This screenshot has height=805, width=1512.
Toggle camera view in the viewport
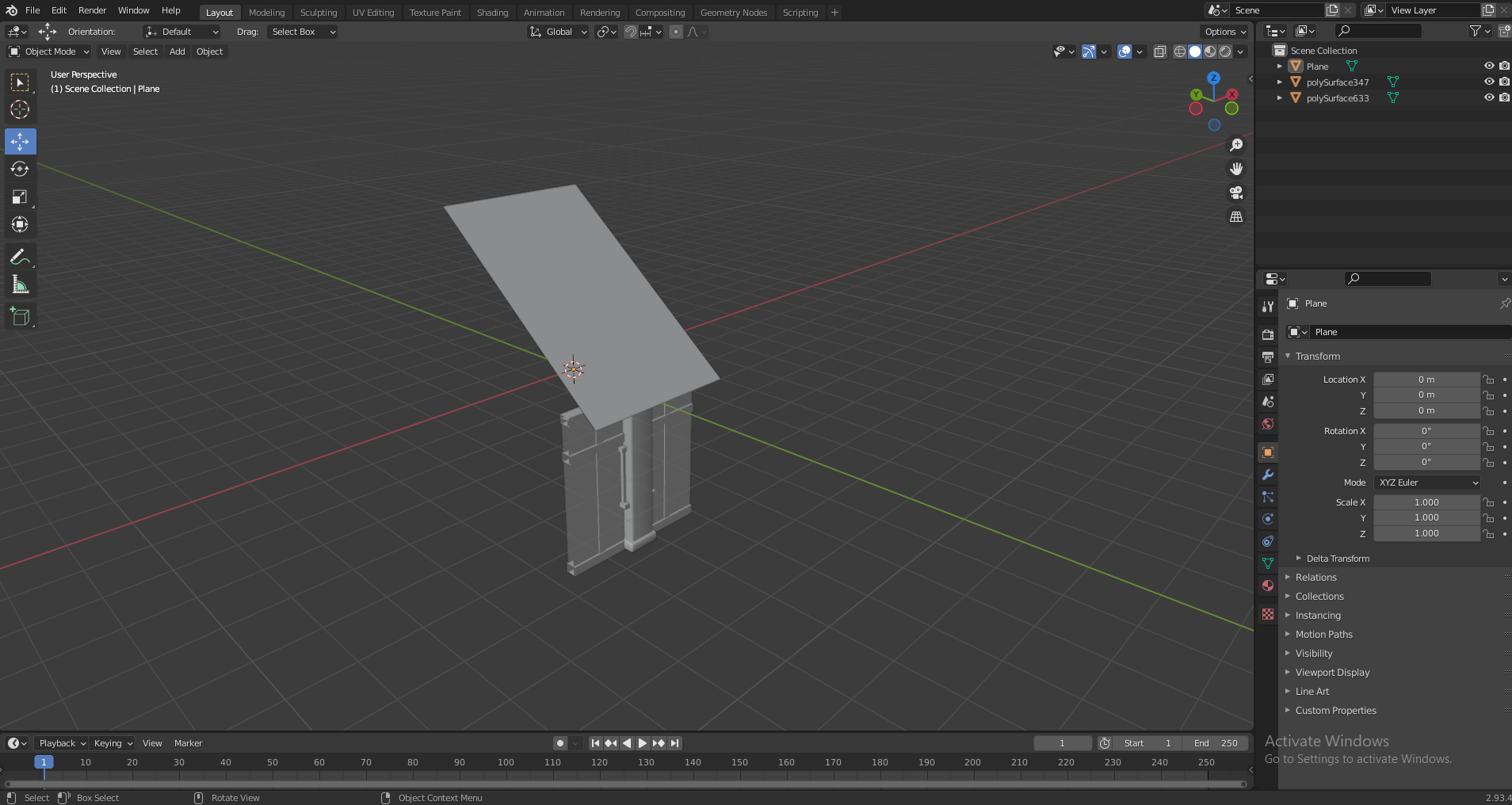pos(1235,193)
